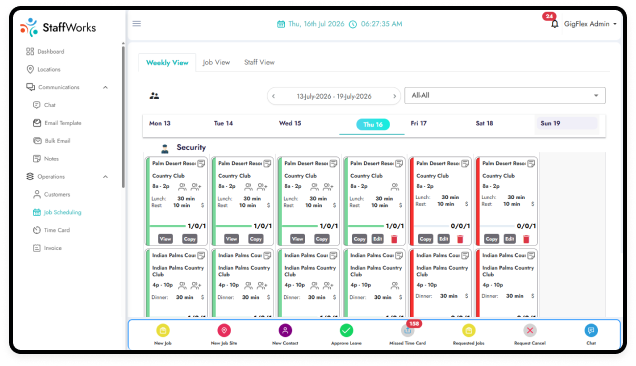Open Request Cancel shortcut
The image size is (636, 366).
click(x=530, y=331)
